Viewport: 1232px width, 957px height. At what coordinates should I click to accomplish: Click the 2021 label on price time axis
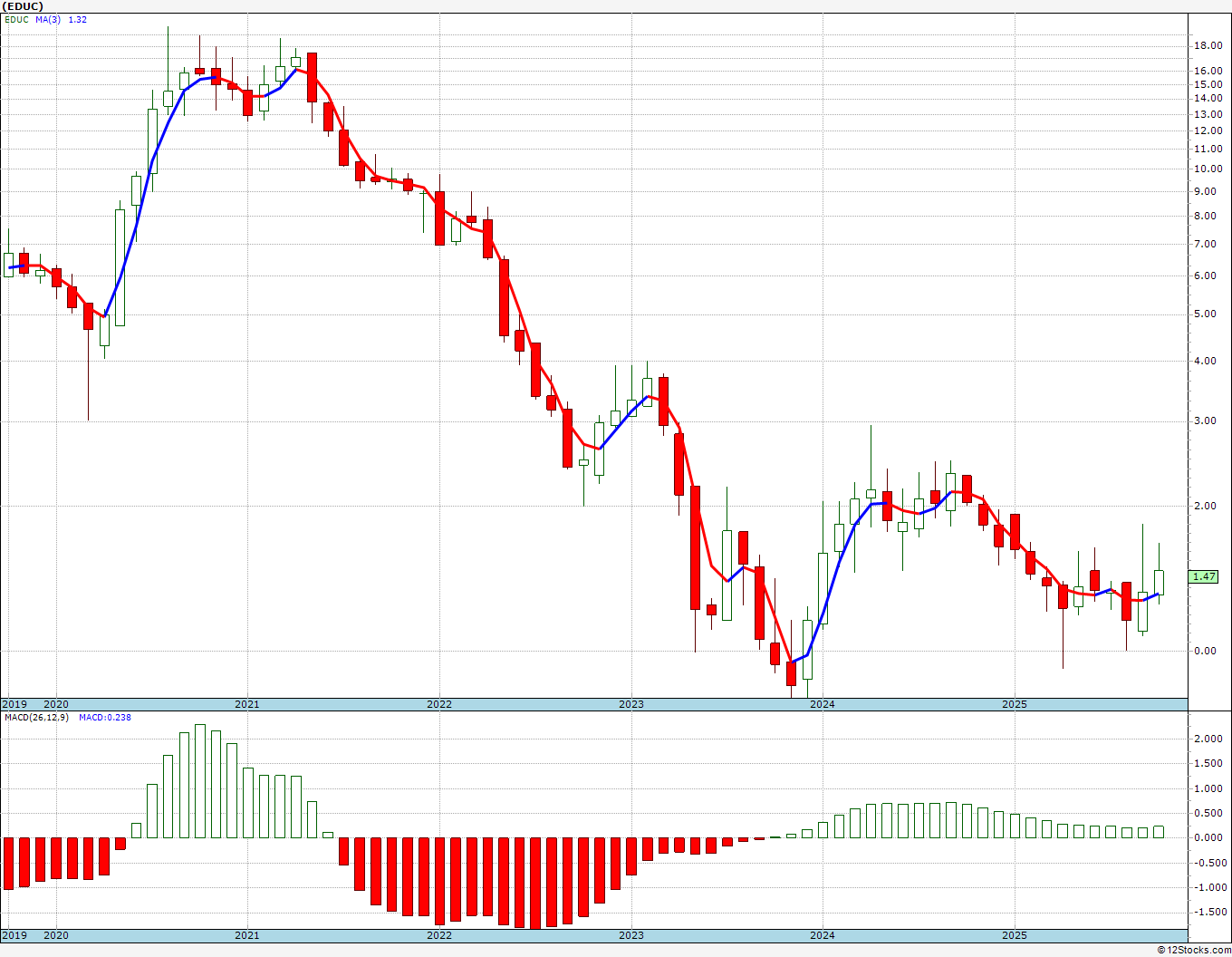[247, 704]
